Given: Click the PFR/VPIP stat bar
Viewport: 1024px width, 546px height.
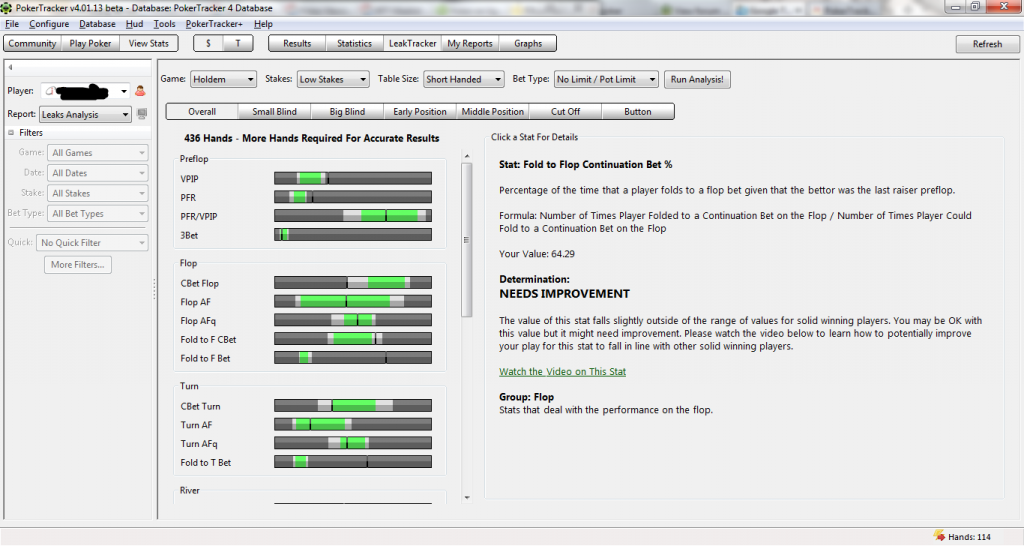Looking at the screenshot, I should [353, 216].
